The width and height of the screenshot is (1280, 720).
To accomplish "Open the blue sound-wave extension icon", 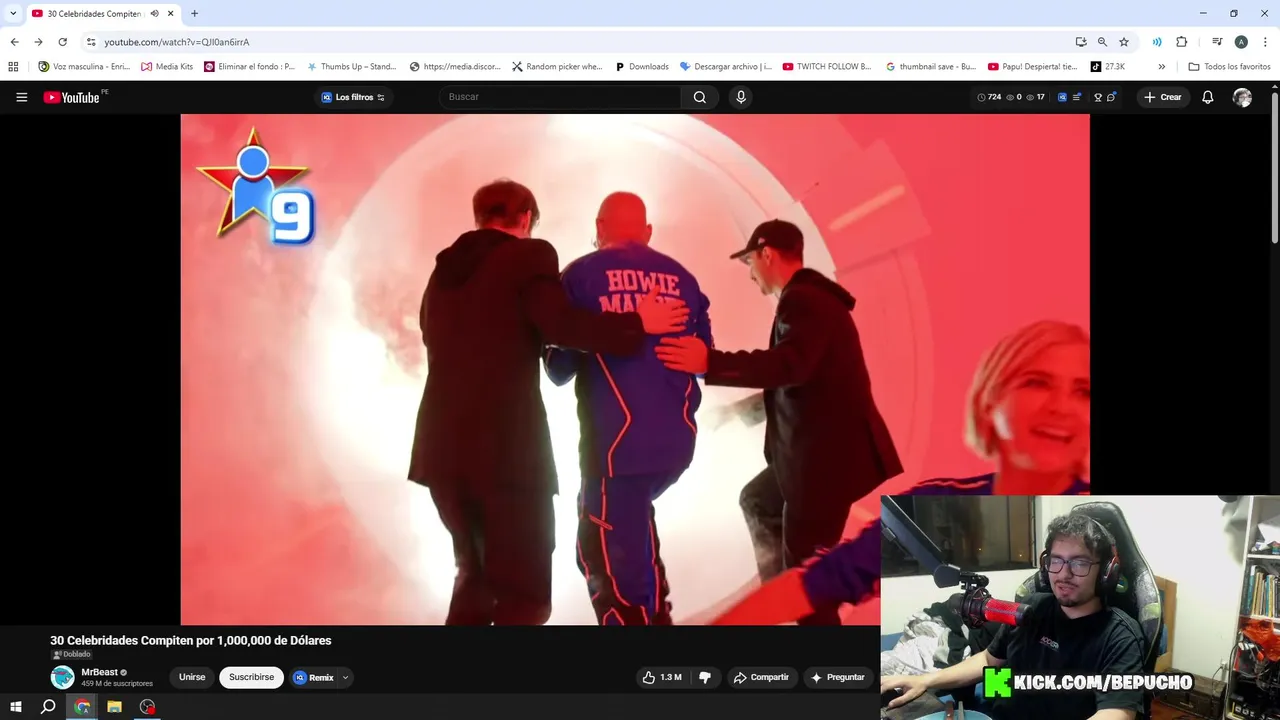I will [x=1157, y=42].
